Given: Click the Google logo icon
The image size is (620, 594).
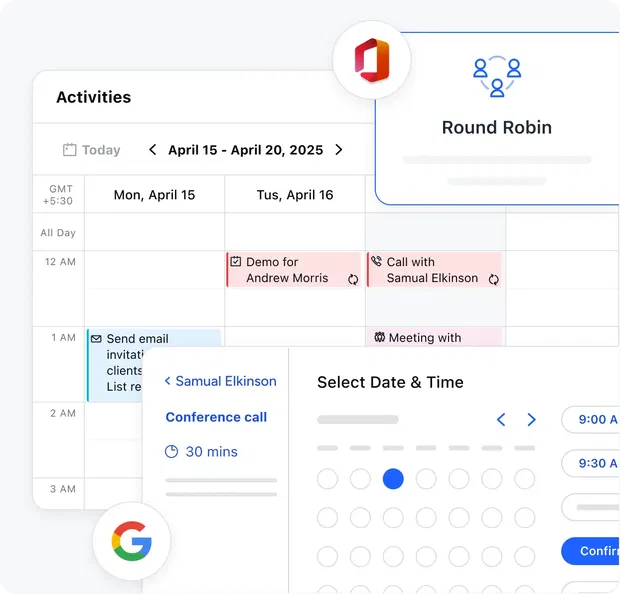Looking at the screenshot, I should pos(131,543).
